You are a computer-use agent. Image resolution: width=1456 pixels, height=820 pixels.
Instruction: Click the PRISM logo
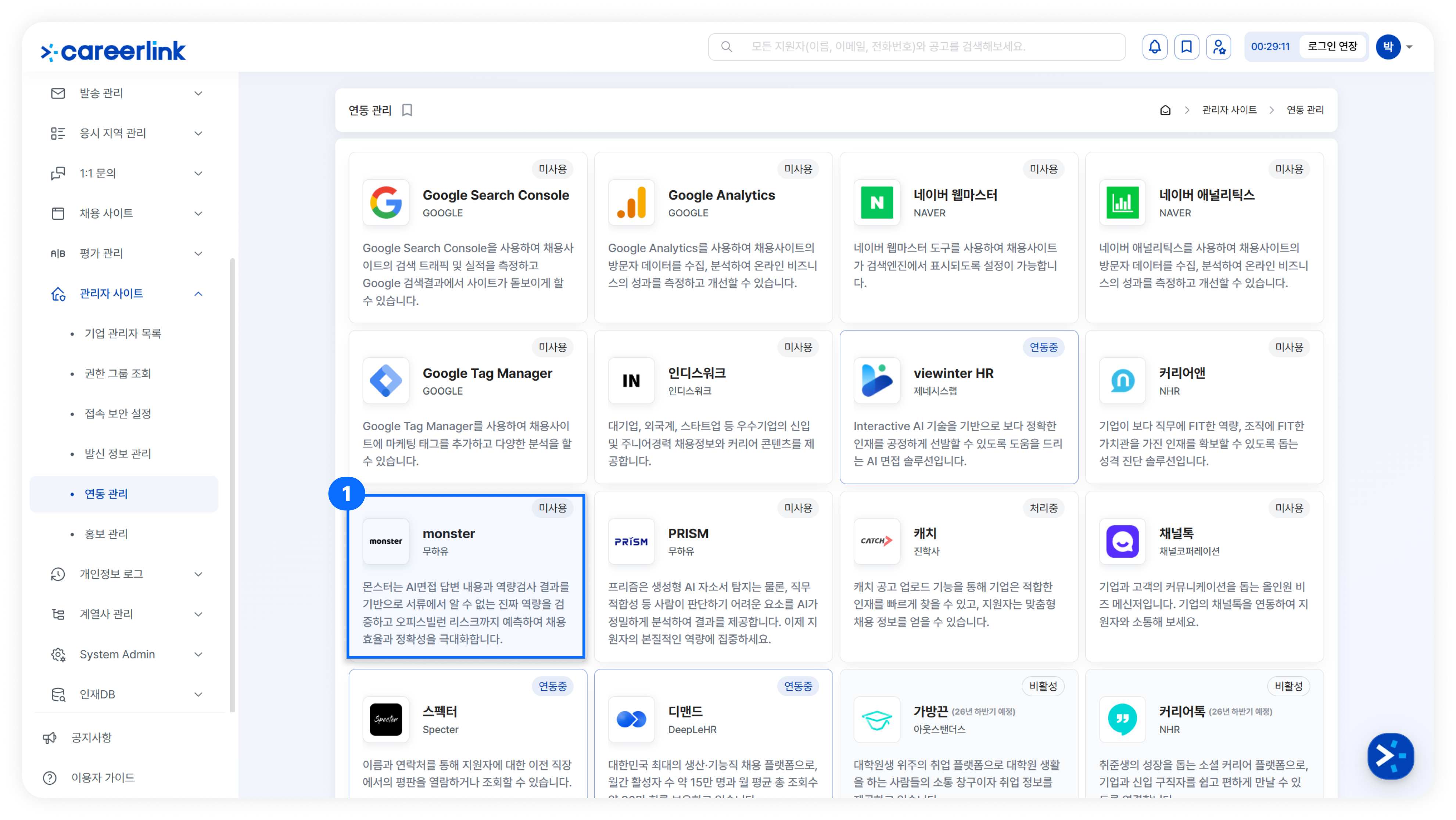coord(631,541)
